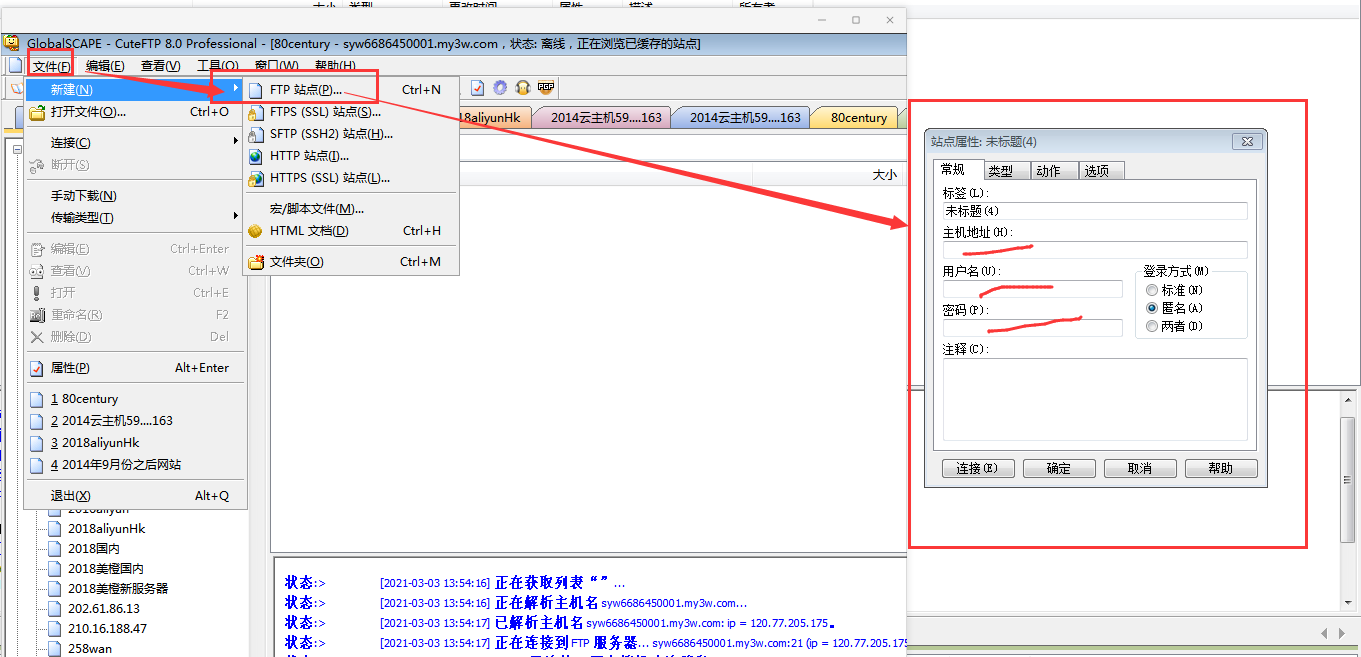The image size is (1361, 657).
Task: Click the 文件夹 new folder icon
Action: point(256,262)
